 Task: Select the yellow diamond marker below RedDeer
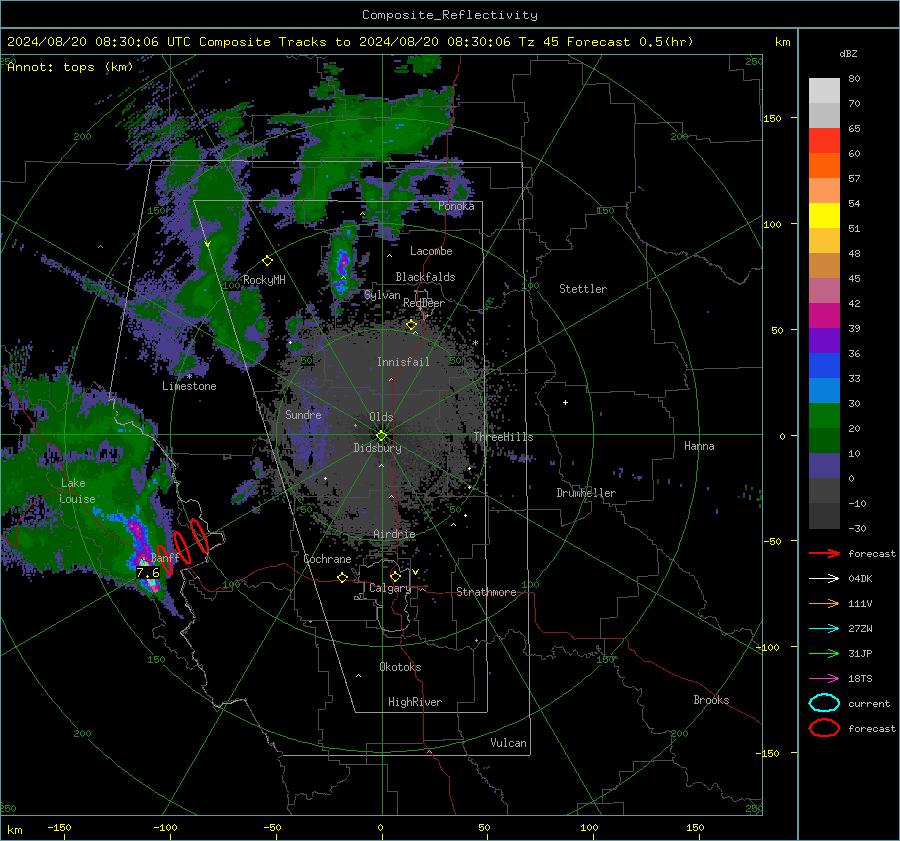point(411,325)
